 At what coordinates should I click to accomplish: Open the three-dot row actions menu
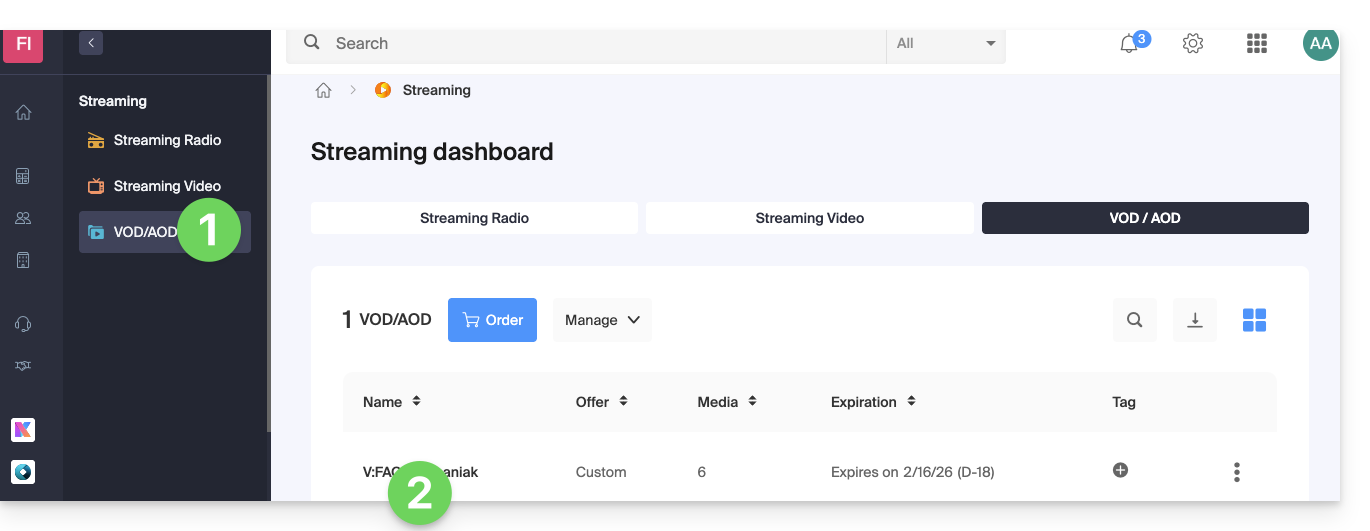coord(1237,472)
